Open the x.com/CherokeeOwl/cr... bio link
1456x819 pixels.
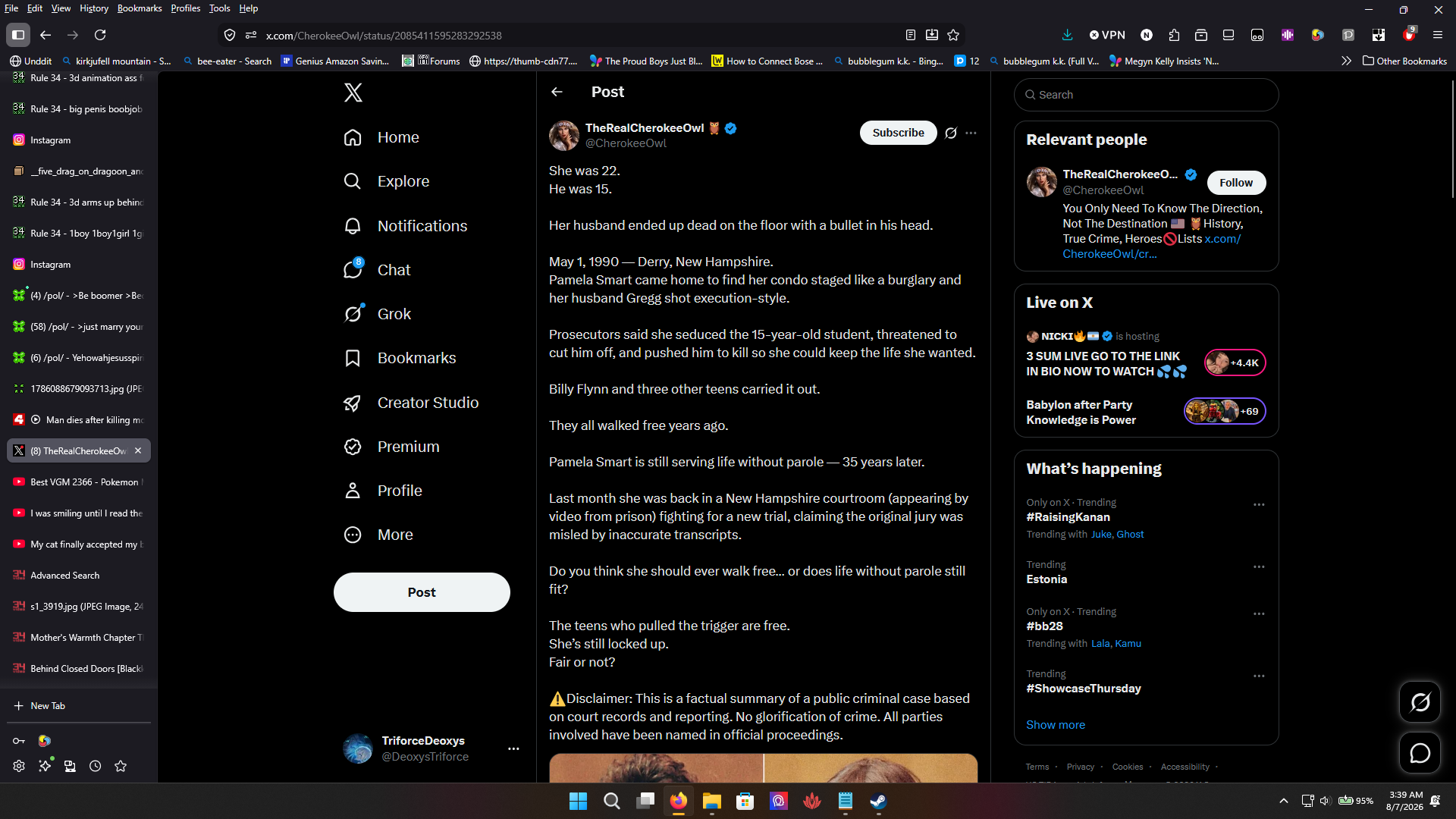click(x=1151, y=246)
